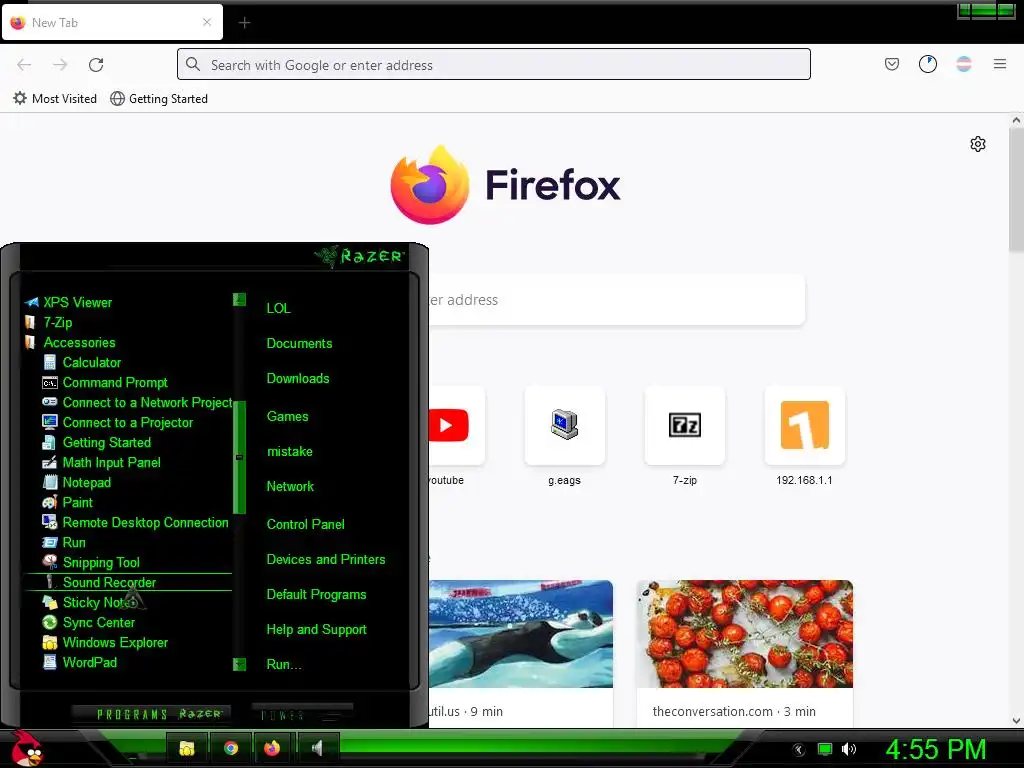The height and width of the screenshot is (768, 1024).
Task: Reload the current page
Action: click(x=96, y=64)
